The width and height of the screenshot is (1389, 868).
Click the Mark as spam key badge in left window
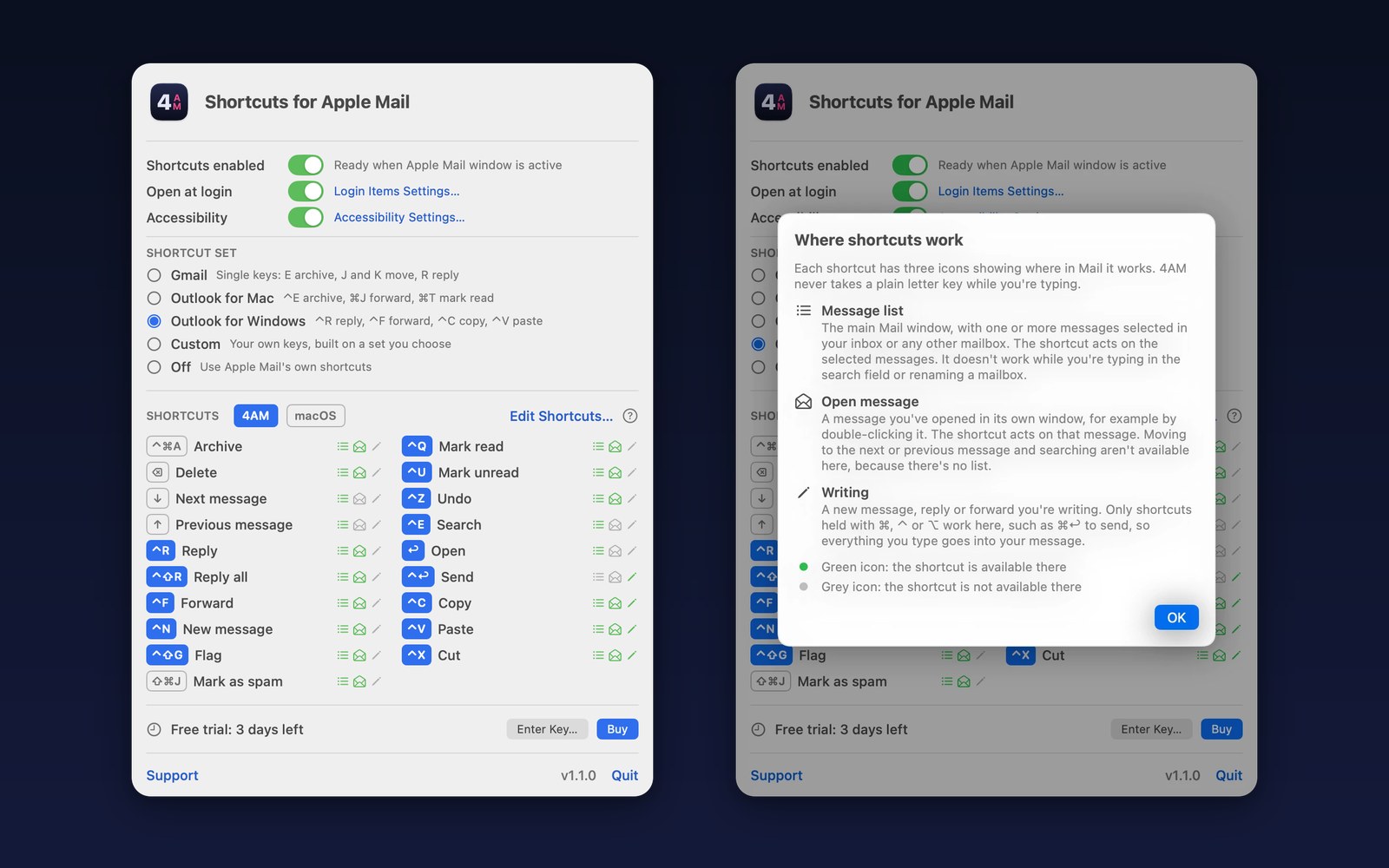coord(167,681)
